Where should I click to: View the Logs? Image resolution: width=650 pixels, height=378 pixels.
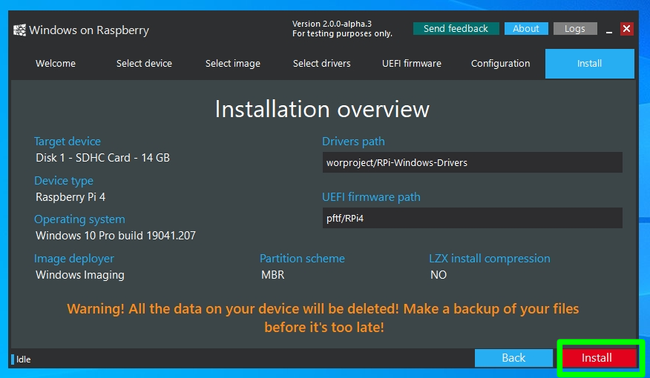(575, 29)
